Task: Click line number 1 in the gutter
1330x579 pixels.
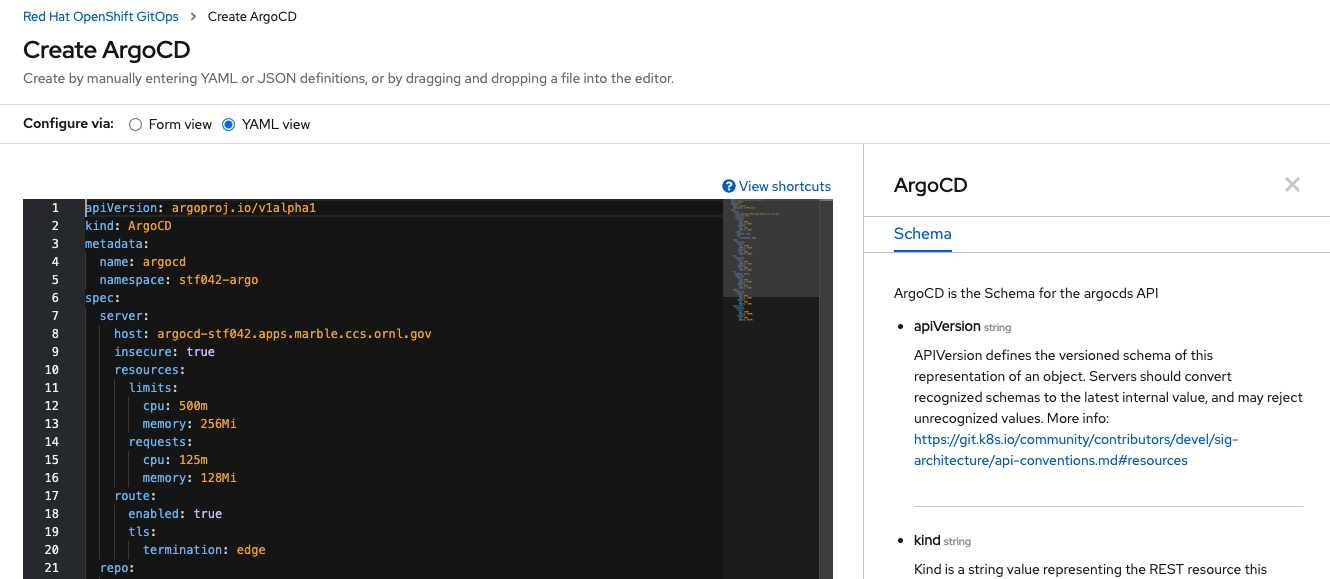Action: click(x=55, y=208)
